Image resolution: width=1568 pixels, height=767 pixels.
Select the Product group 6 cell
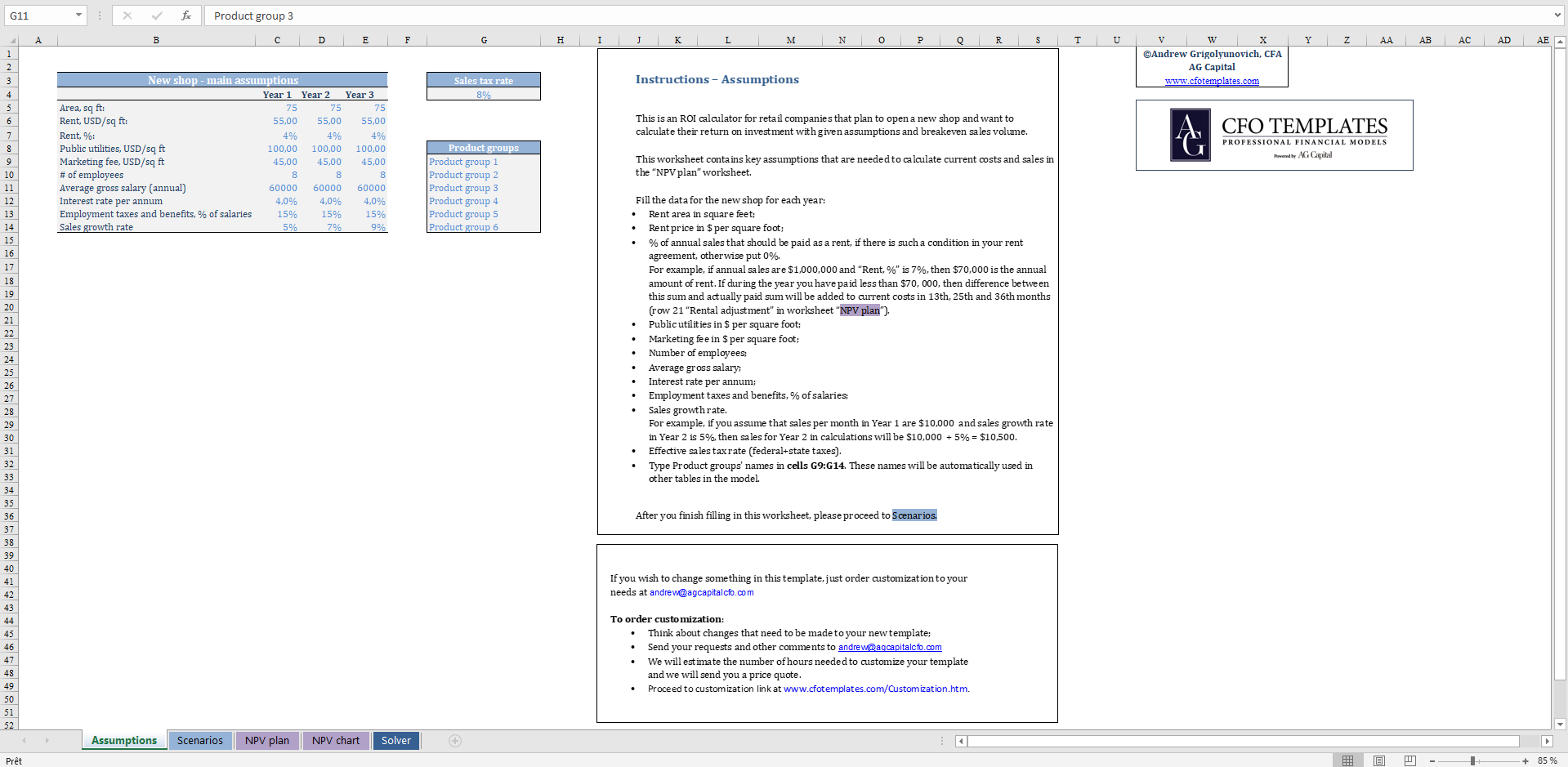pos(484,227)
